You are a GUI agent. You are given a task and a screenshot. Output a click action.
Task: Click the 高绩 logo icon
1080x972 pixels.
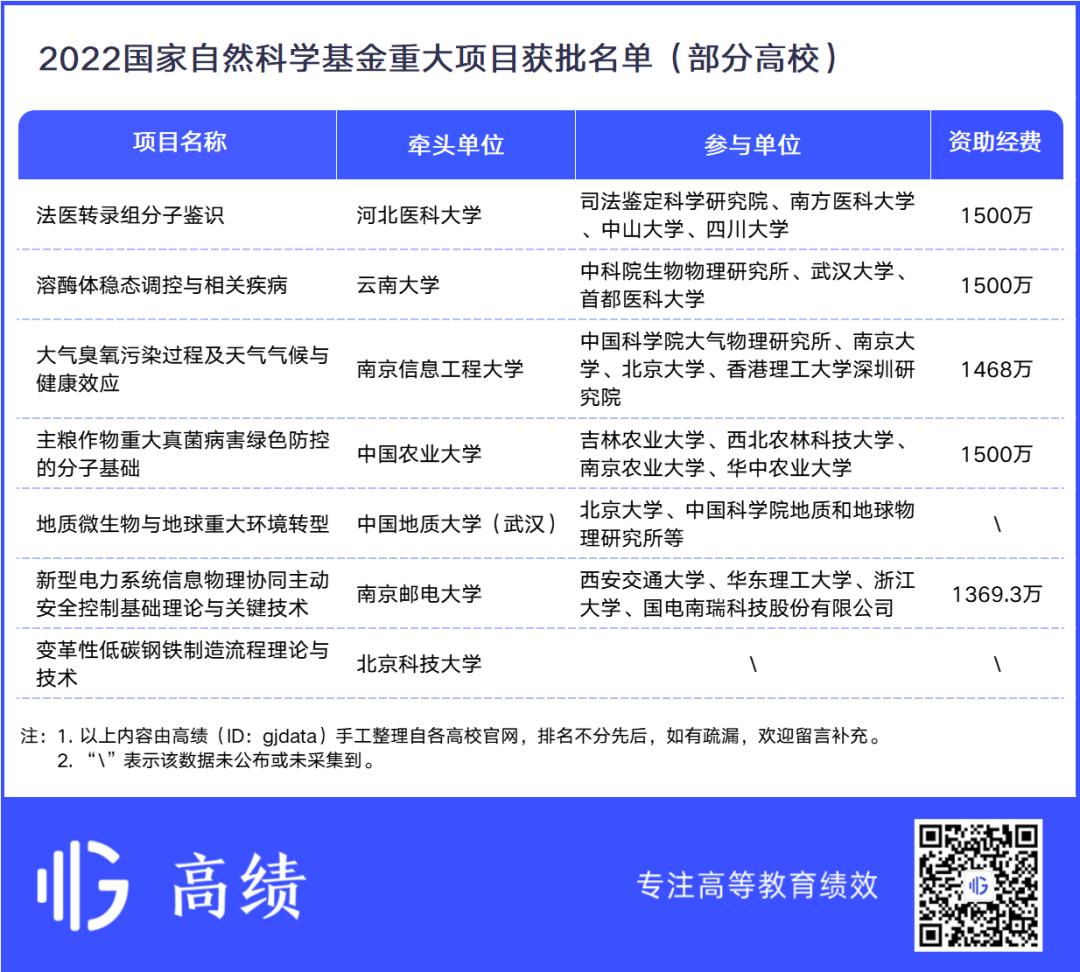[83, 885]
